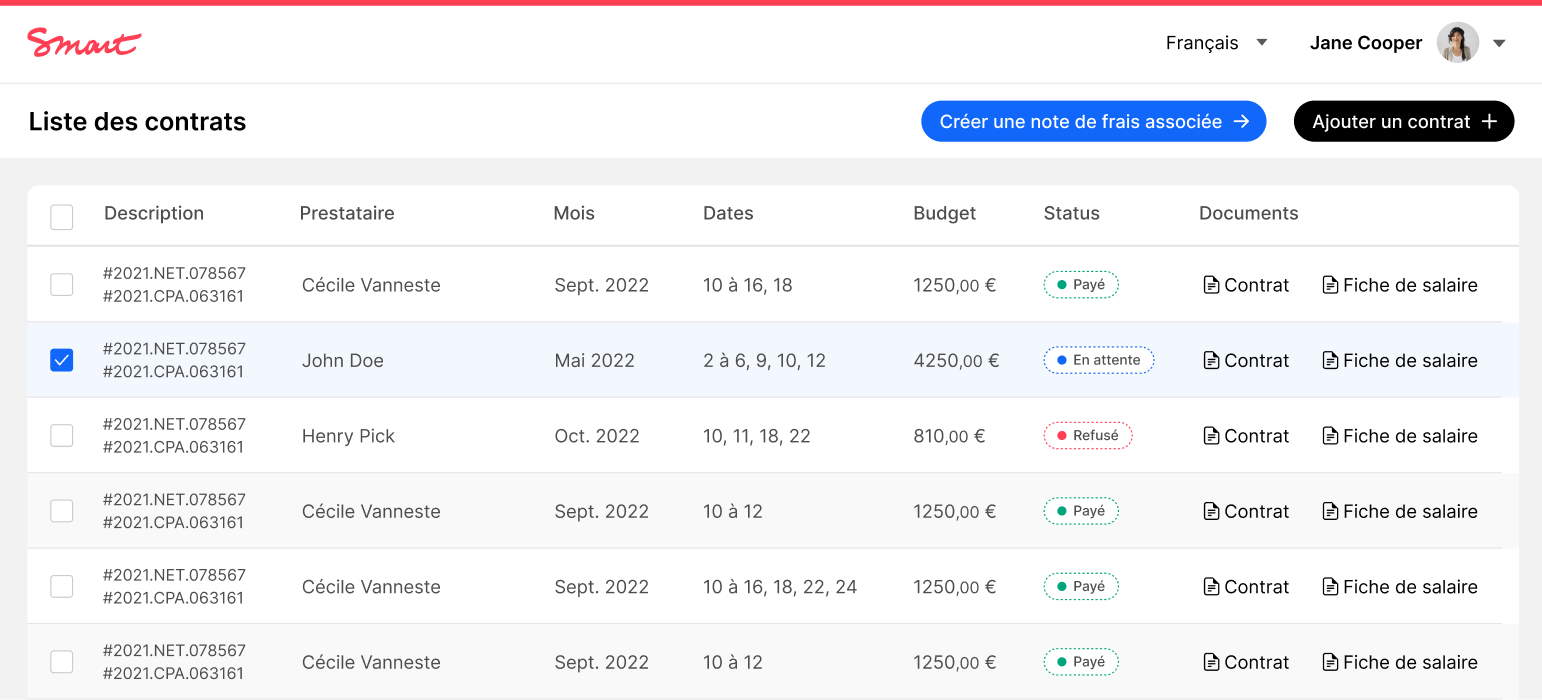
Task: Uncheck the John Doe contract row checkbox
Action: click(62, 361)
